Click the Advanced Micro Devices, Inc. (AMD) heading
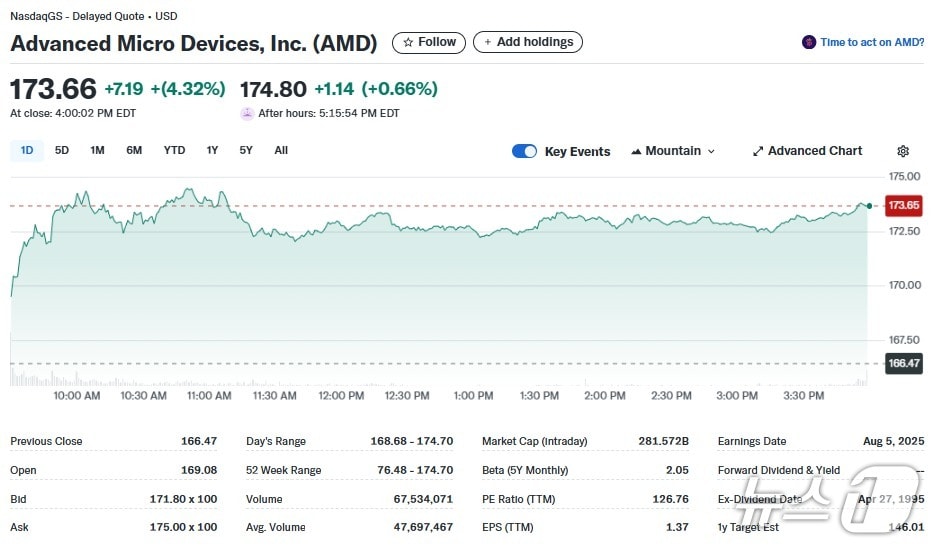Viewport: 933px width, 547px height. click(194, 43)
